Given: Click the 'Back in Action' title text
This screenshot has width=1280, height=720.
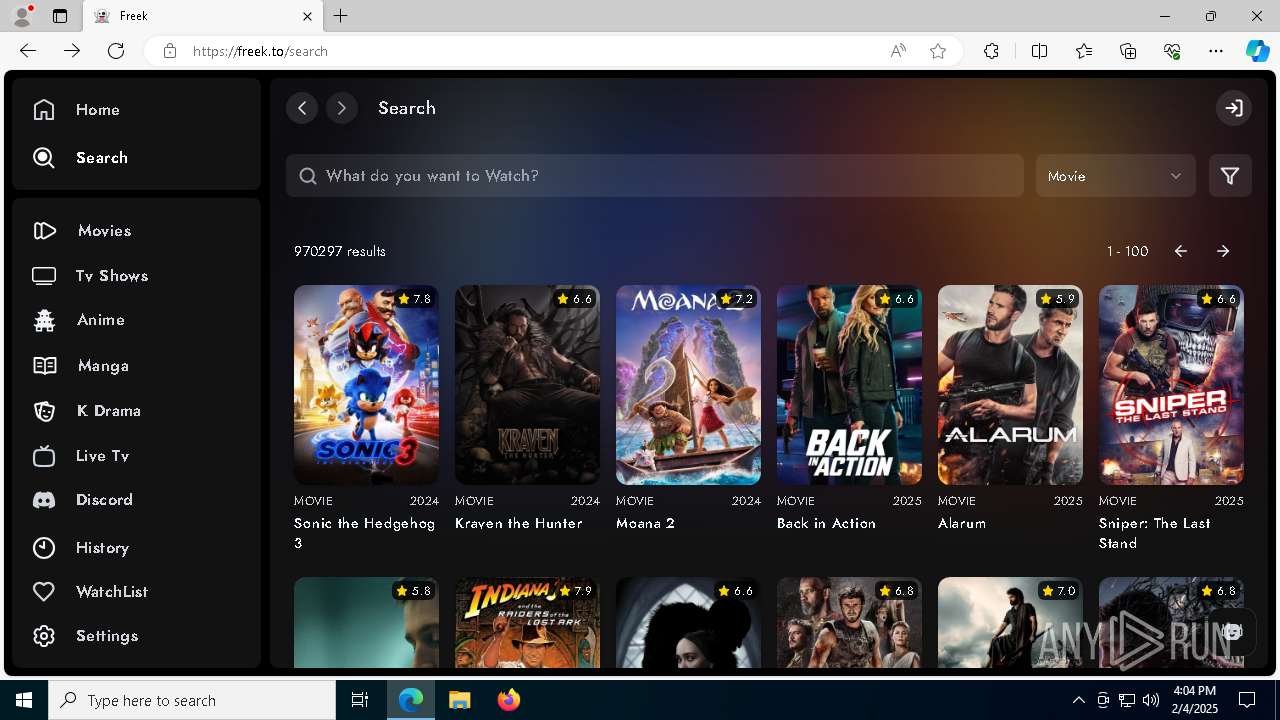Looking at the screenshot, I should tap(827, 523).
